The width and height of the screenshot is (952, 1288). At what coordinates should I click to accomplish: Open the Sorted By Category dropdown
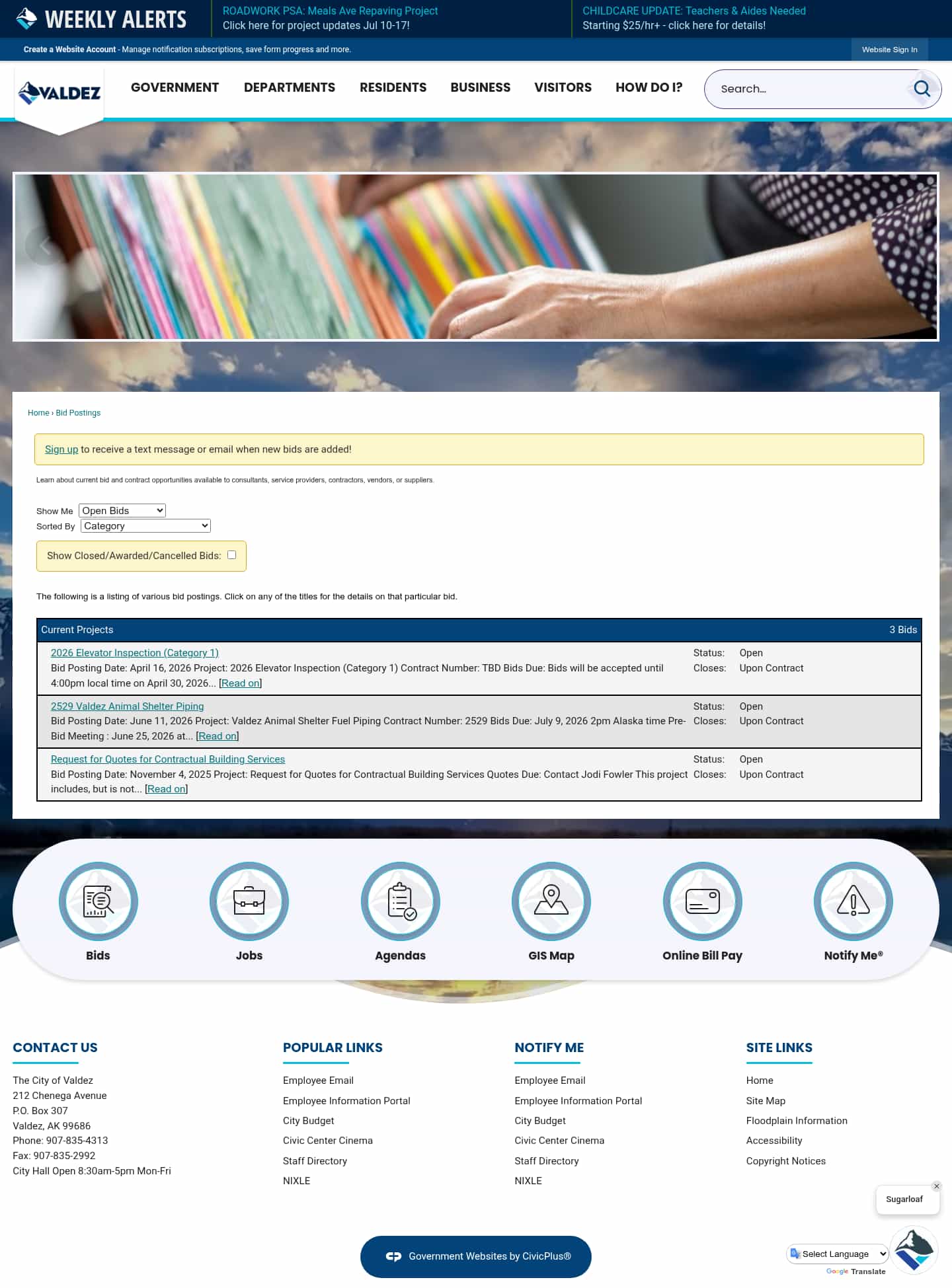[146, 526]
